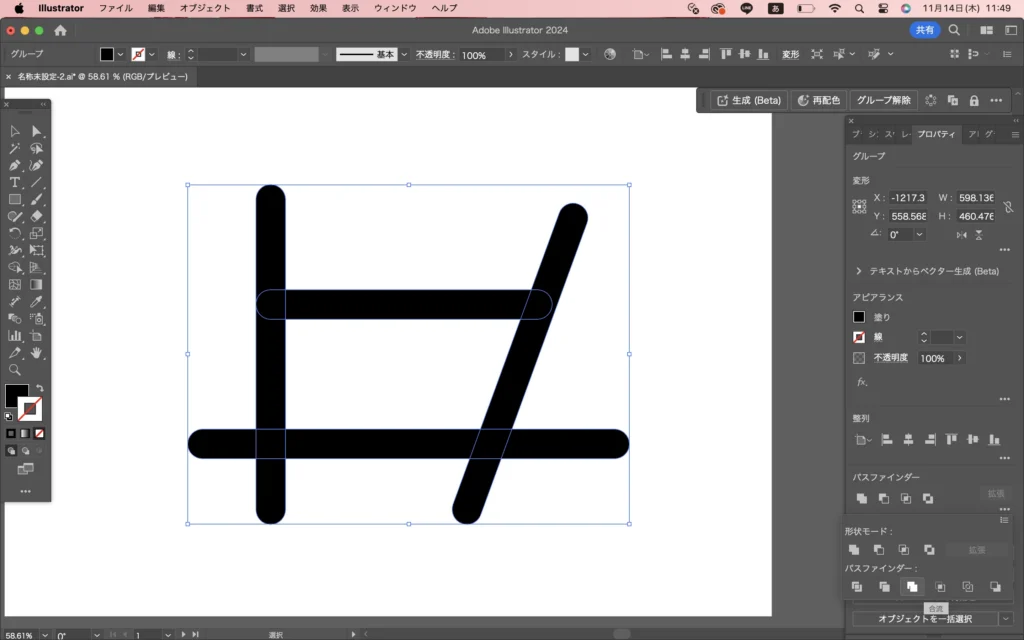Toggle the constrain width and height proportions link
Image resolution: width=1024 pixels, height=640 pixels.
1008,207
